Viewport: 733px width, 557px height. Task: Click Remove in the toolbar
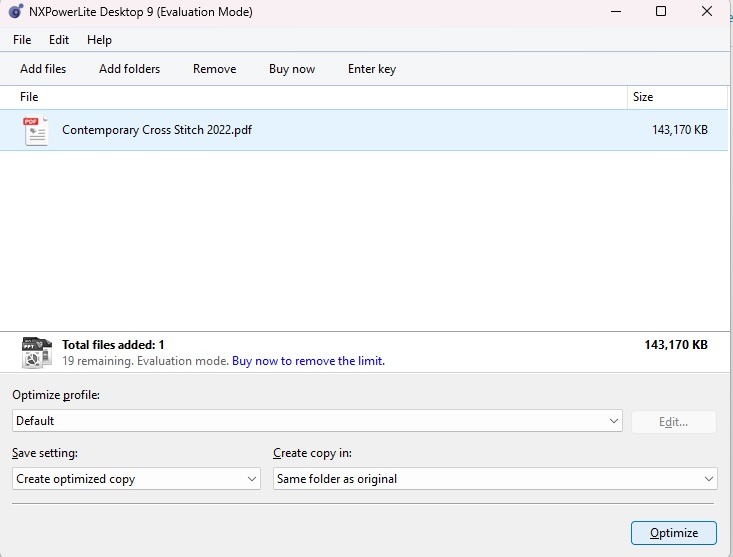tap(215, 69)
